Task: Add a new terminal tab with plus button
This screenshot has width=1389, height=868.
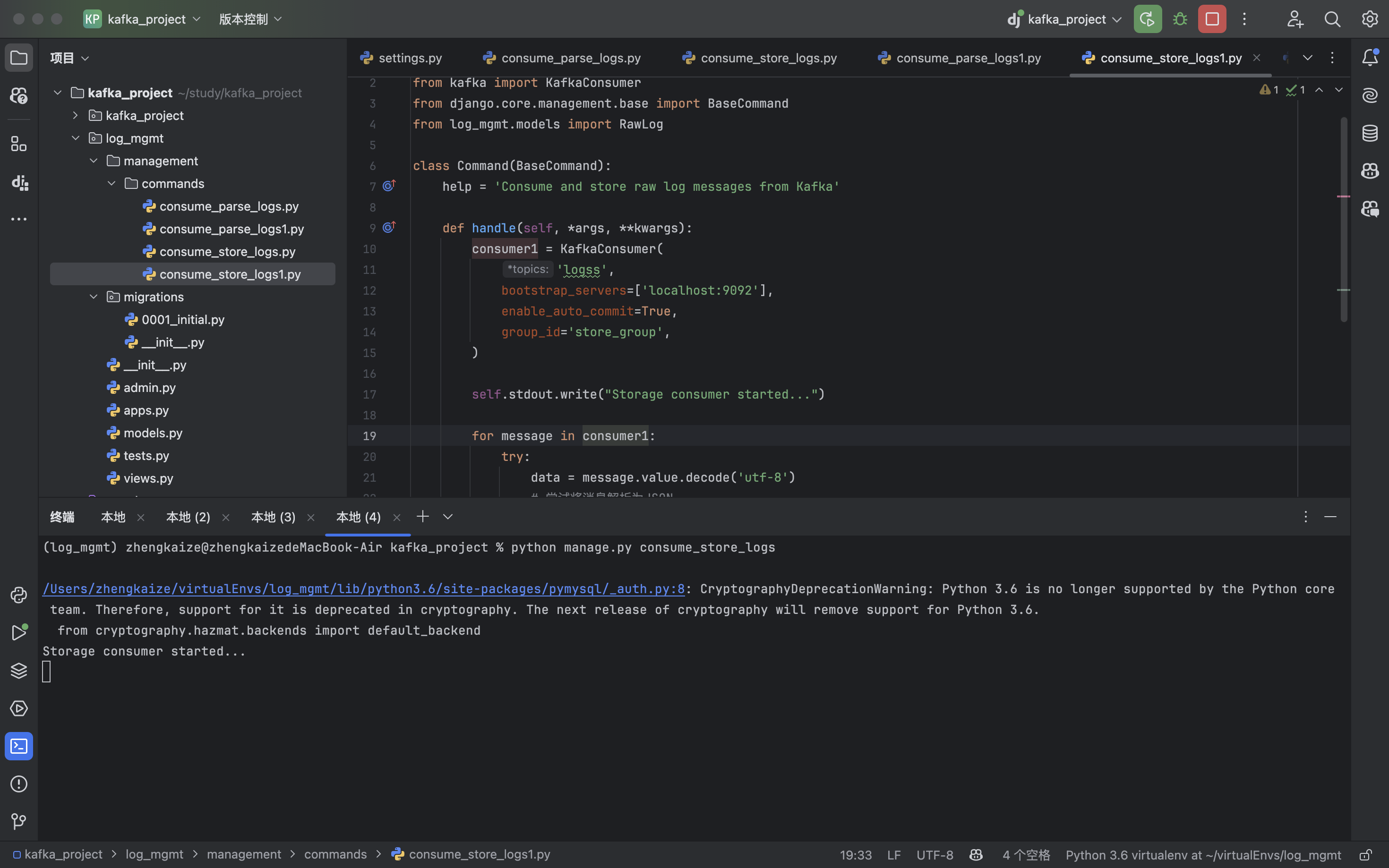Action: click(423, 517)
